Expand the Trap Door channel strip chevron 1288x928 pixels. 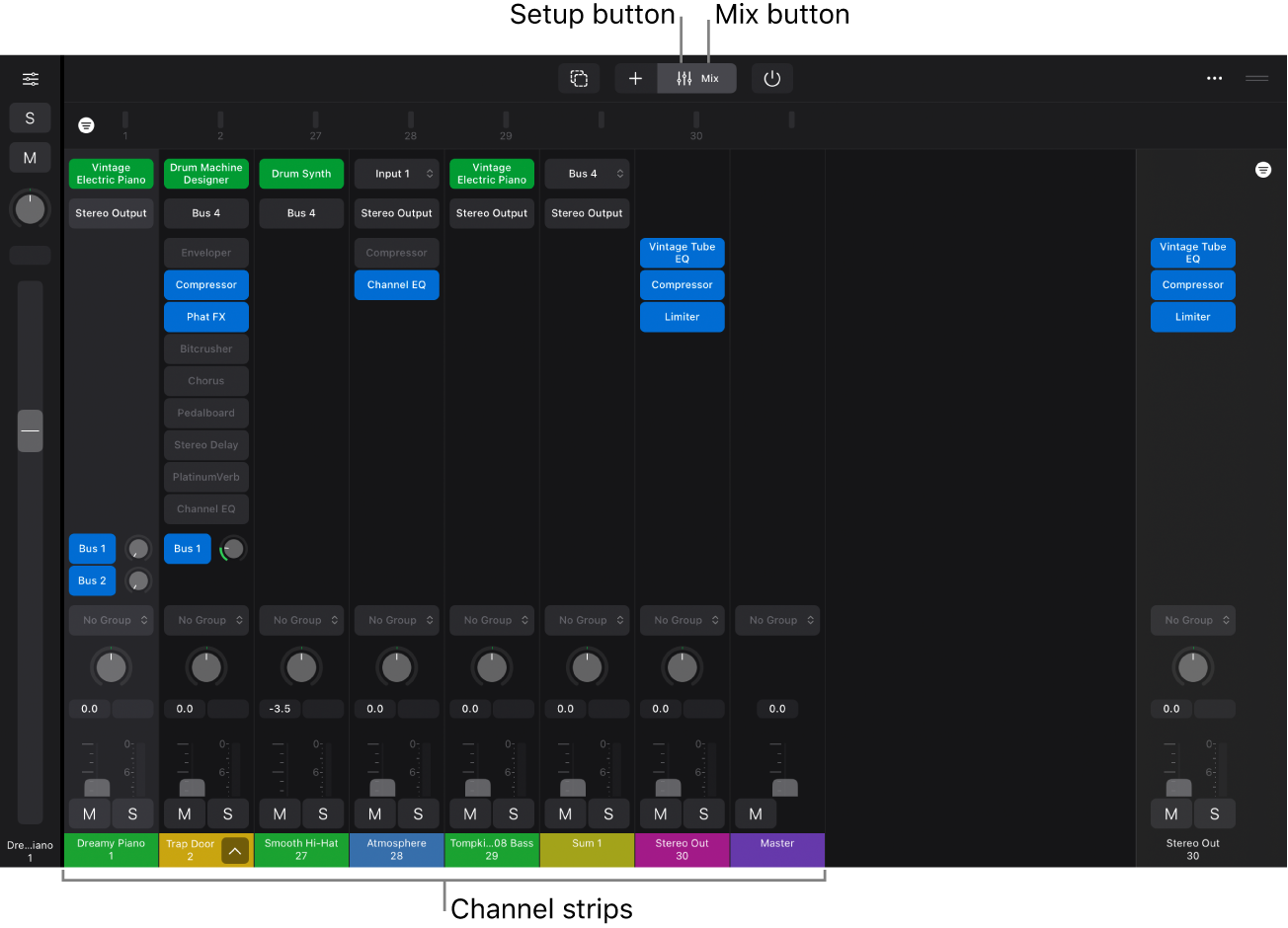234,850
